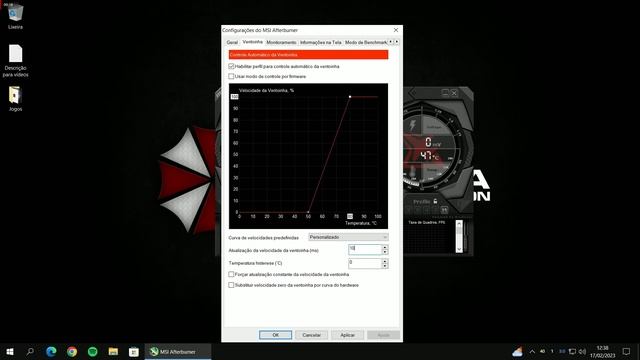Image resolution: width=640 pixels, height=360 pixels.
Task: Close the Afterburner skin window with X
Action: point(454,93)
